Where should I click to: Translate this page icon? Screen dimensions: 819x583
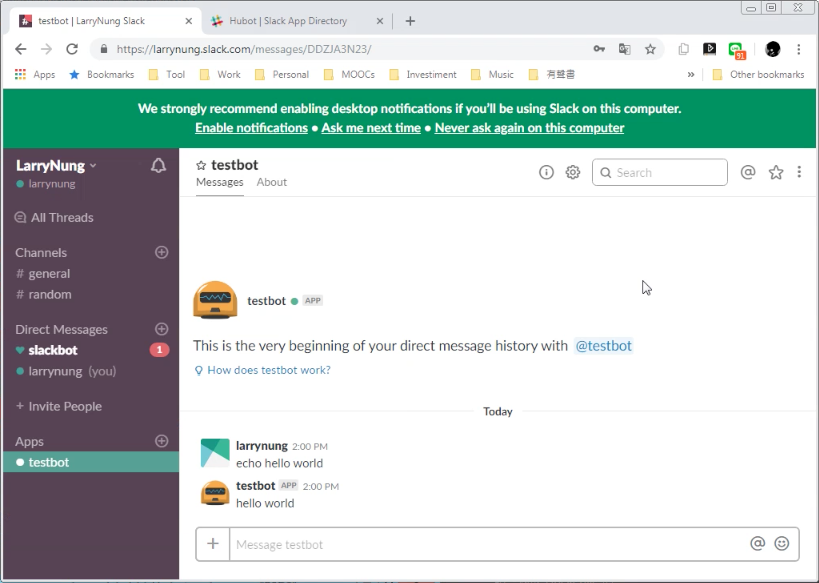coord(625,49)
